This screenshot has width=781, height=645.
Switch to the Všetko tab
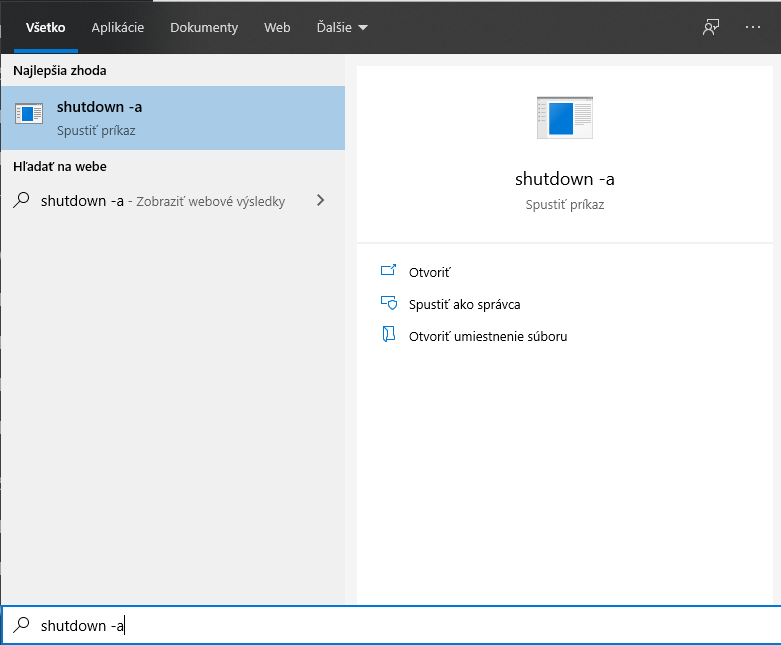[x=45, y=27]
